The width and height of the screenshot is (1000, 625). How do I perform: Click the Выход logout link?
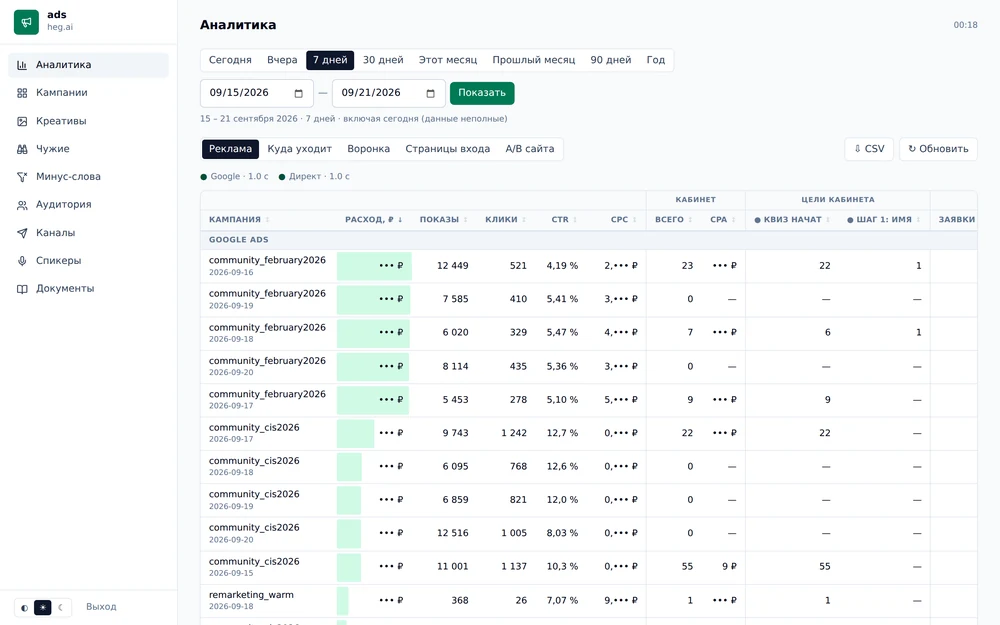101,607
